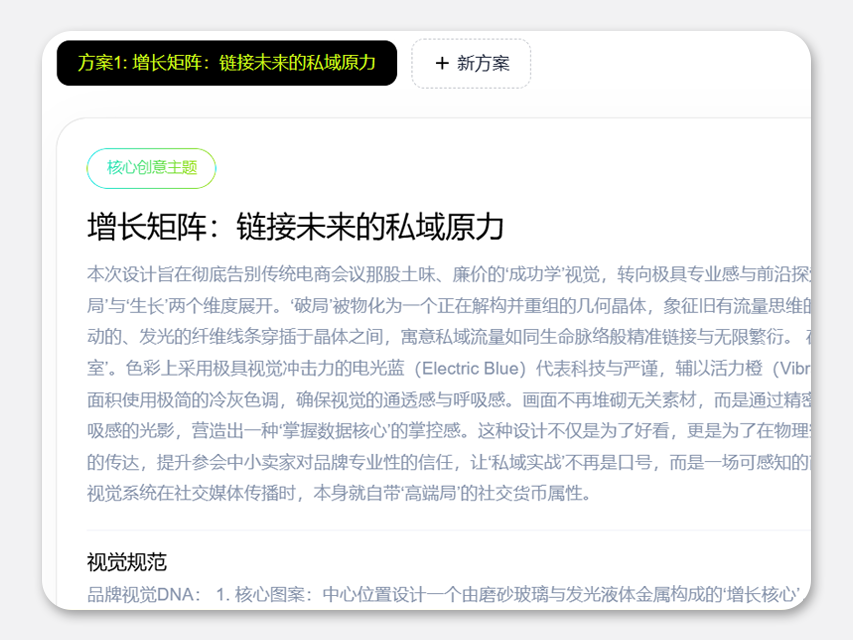853x640 pixels.
Task: Click the line starting 的传达，提升参会中小卖家
Action: click(449, 463)
